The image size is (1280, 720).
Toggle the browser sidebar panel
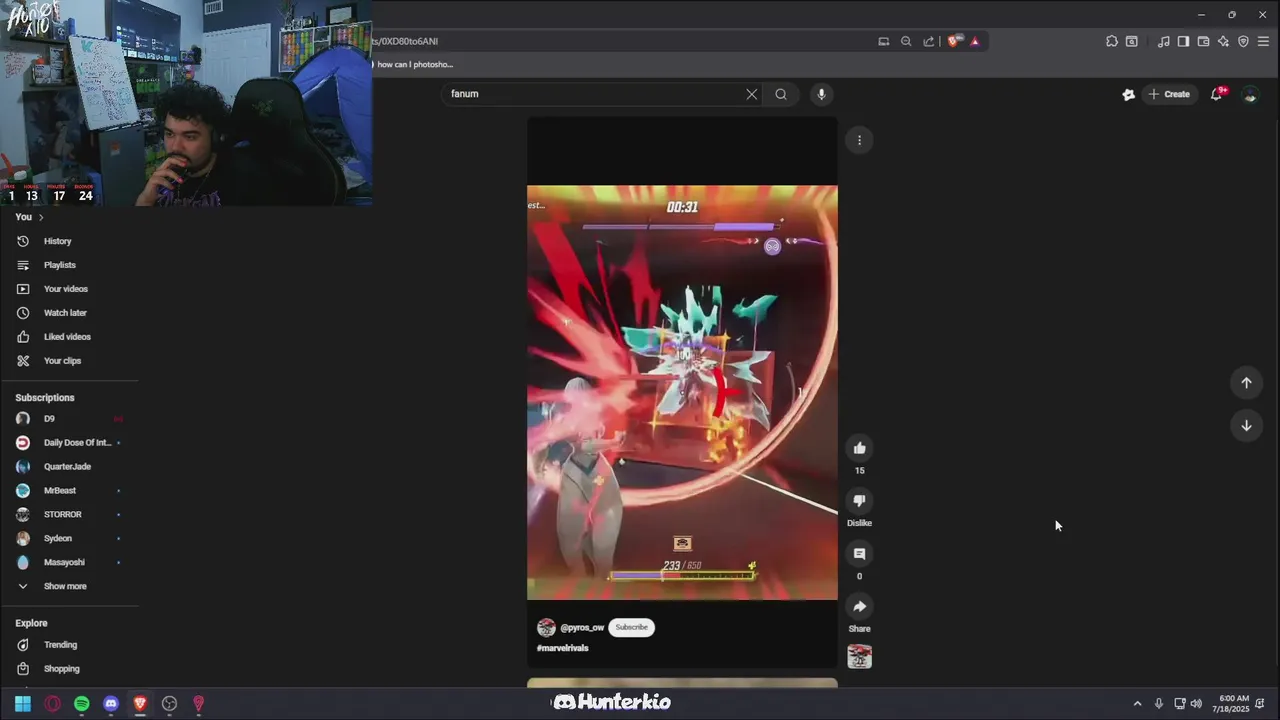1183,41
